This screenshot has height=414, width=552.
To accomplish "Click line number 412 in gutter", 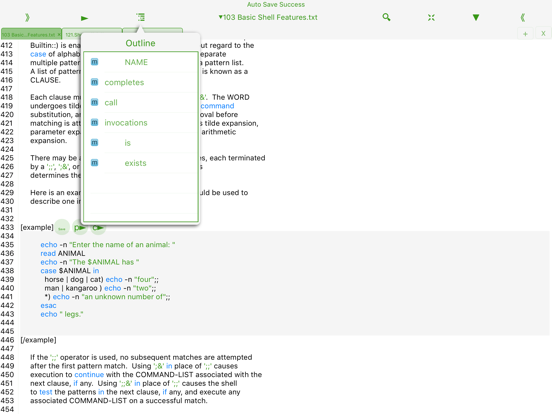I will tap(7, 45).
